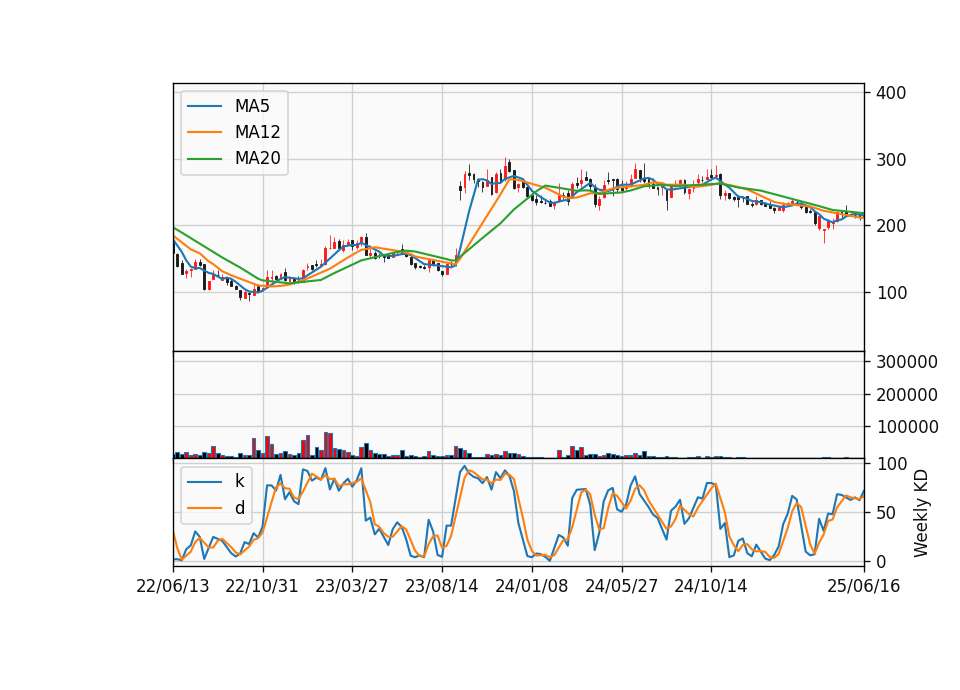The width and height of the screenshot is (960, 690).
Task: Click the 25/06/16 date axis label
Action: pos(864,587)
